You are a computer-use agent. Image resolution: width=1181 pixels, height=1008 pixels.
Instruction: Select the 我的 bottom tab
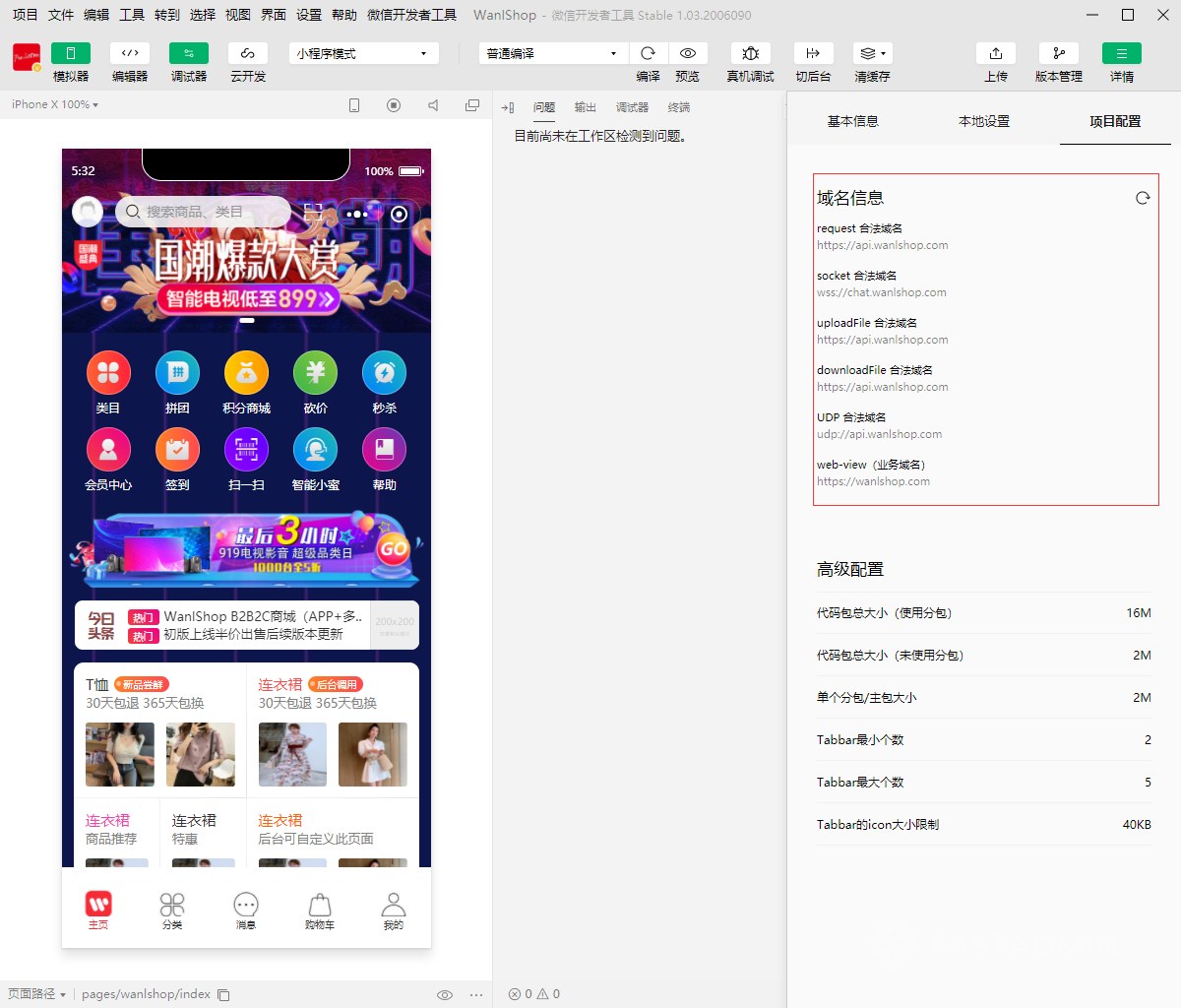tap(394, 910)
